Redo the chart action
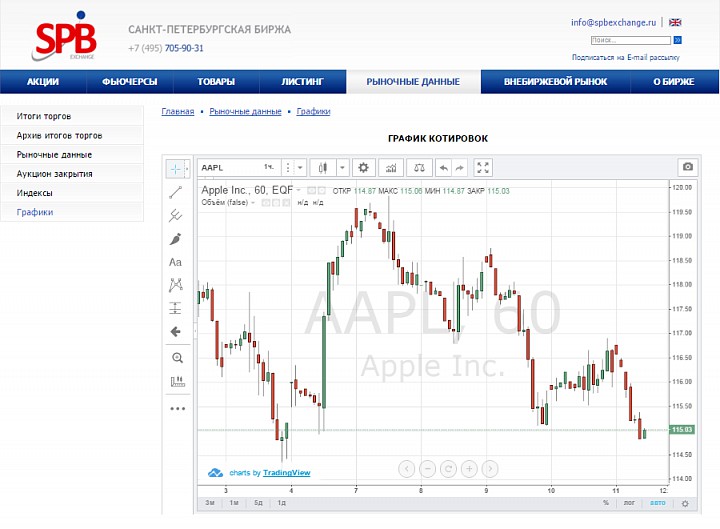 pos(460,168)
